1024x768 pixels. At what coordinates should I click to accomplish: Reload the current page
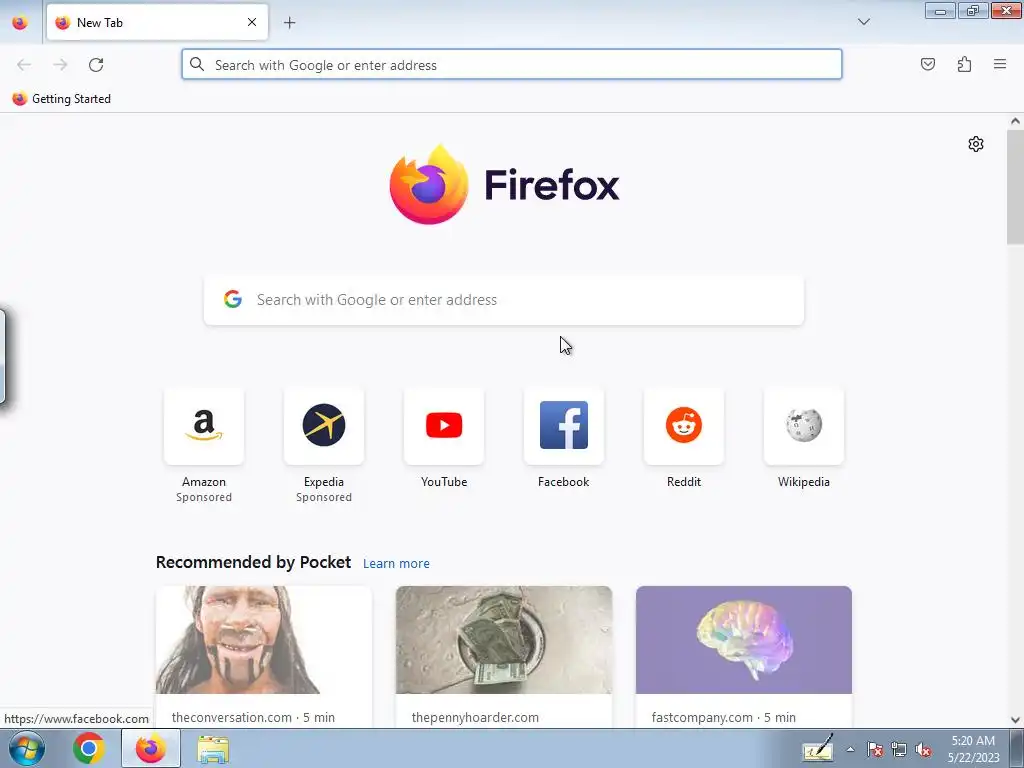tap(96, 65)
